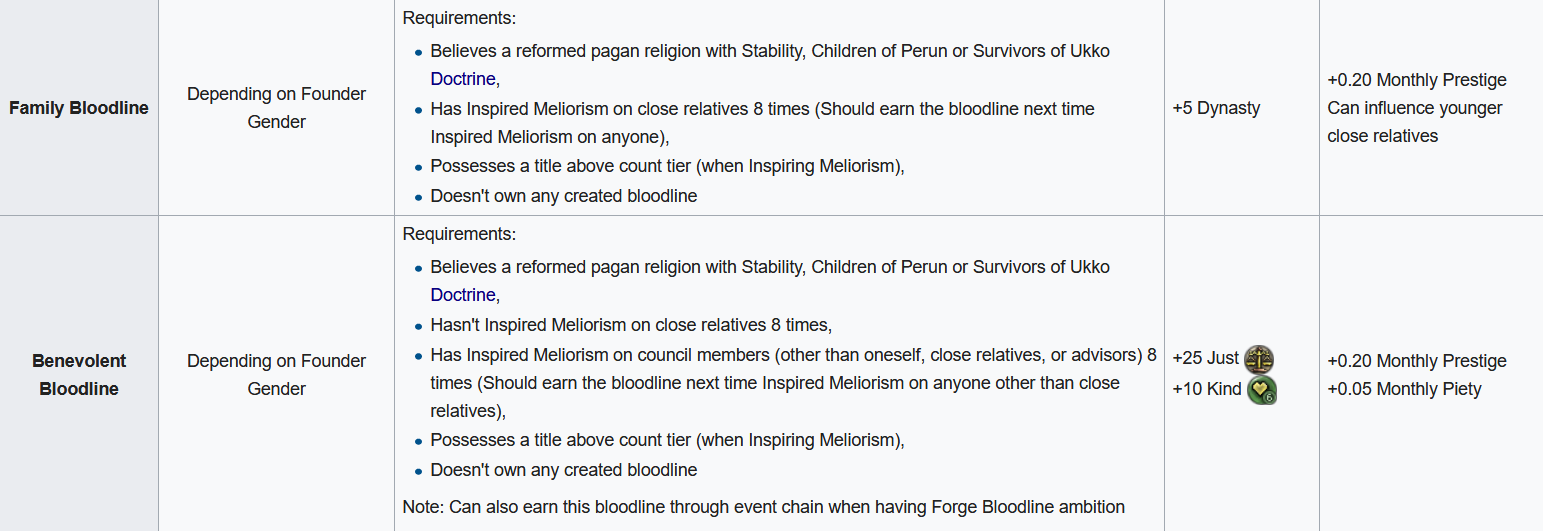Click the +5 Dynasty opinion text
The width and height of the screenshot is (1543, 531).
point(1216,108)
